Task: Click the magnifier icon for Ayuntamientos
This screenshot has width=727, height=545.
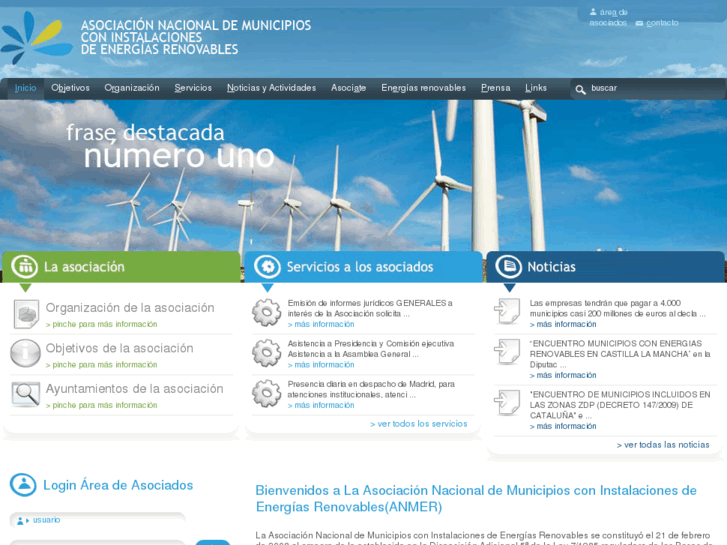Action: point(26,394)
